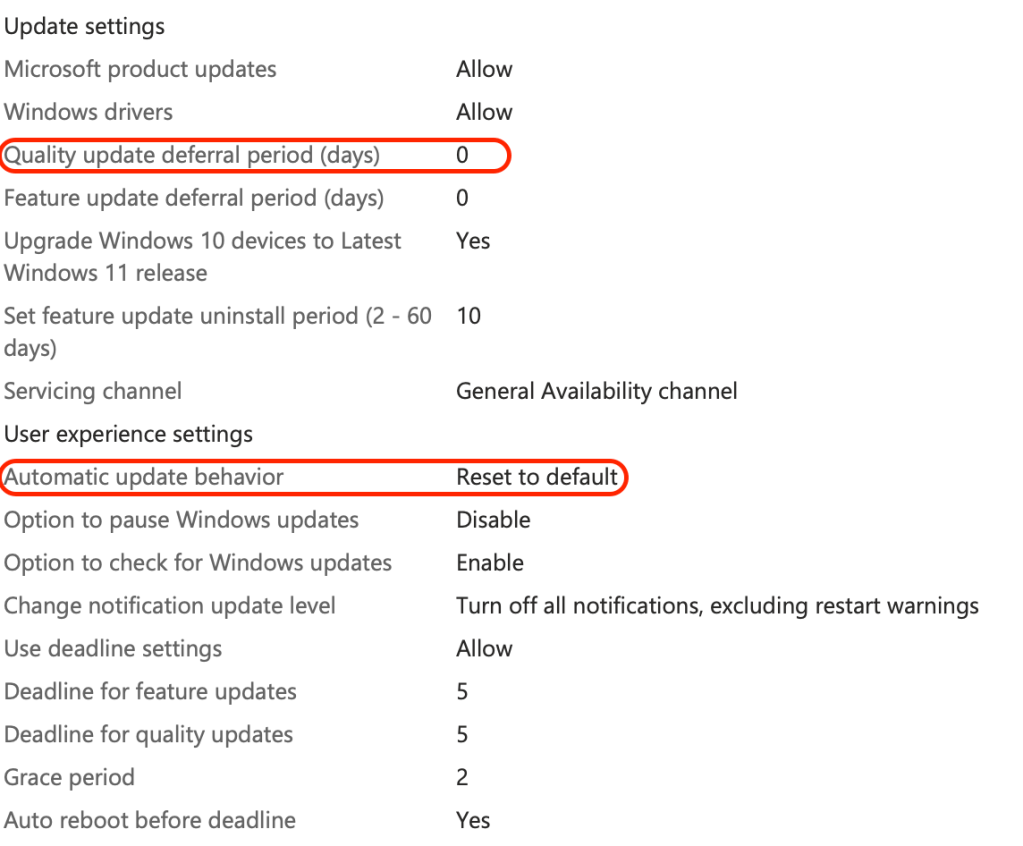The width and height of the screenshot is (1023, 846).
Task: Click Feature update deferral period label
Action: tap(194, 199)
